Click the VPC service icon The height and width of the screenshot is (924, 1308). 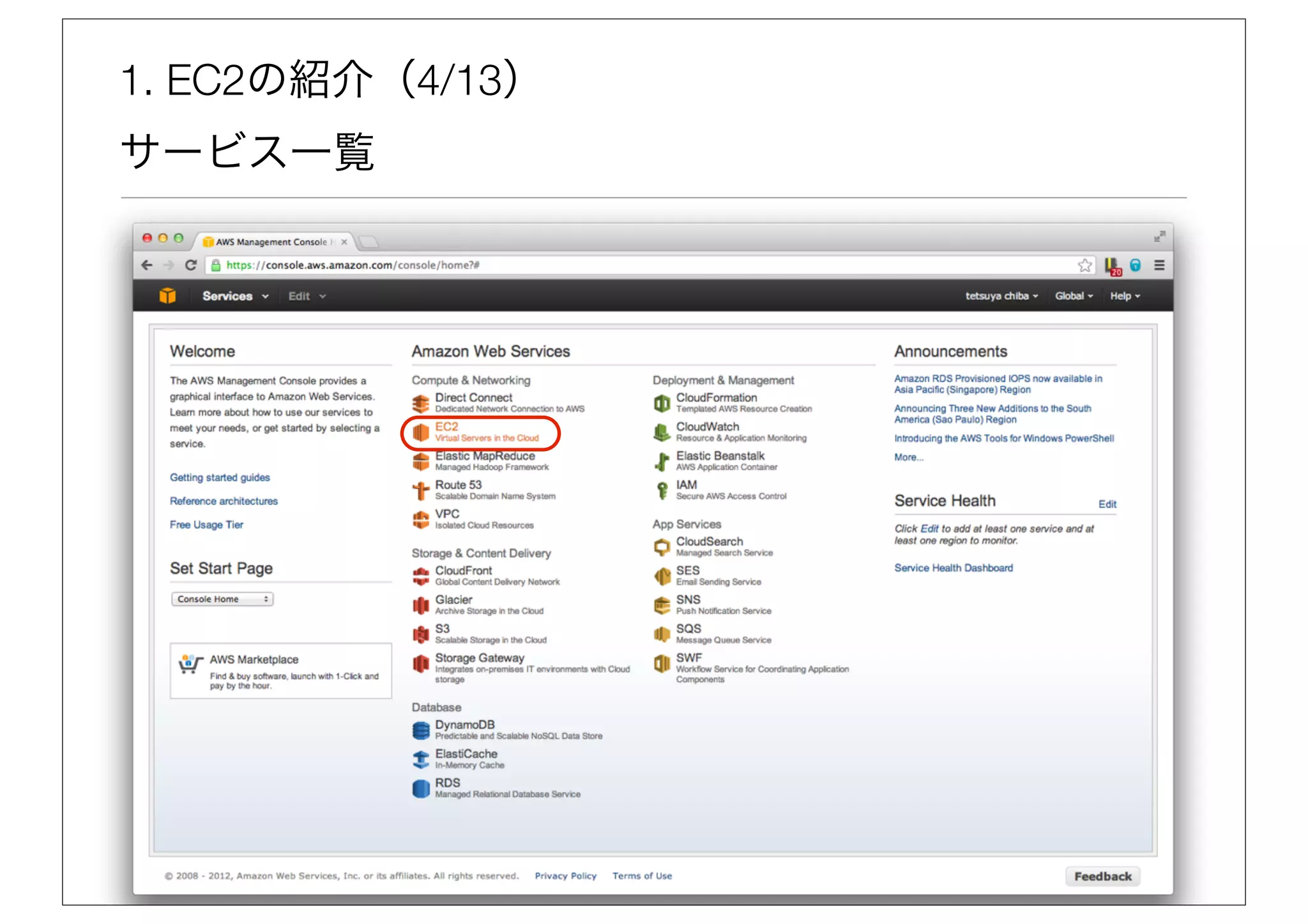420,519
